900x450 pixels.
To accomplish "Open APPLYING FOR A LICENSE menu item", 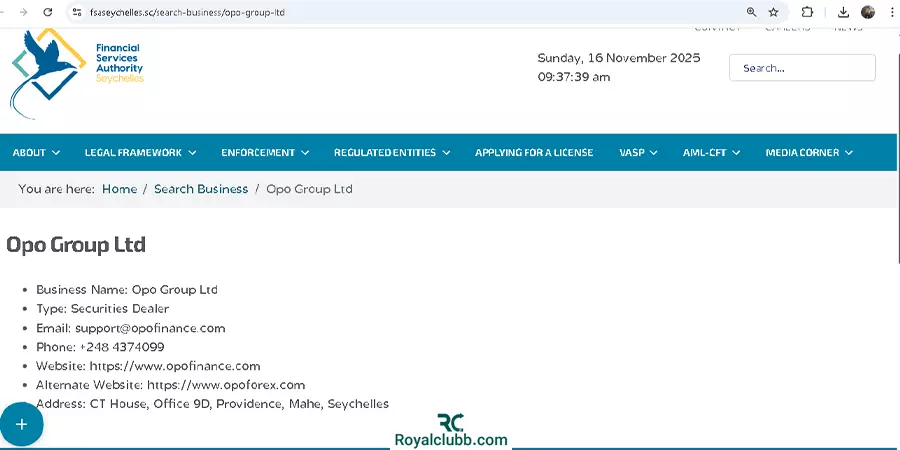I will coord(534,153).
